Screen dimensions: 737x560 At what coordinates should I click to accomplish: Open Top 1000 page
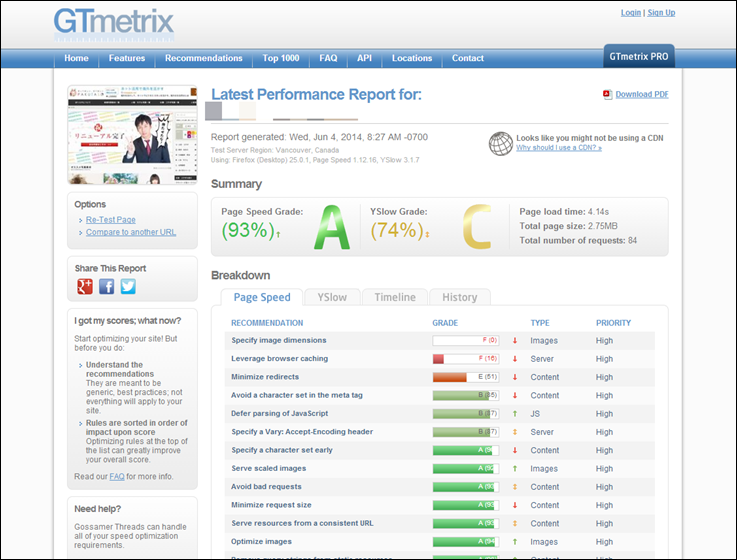pos(281,58)
